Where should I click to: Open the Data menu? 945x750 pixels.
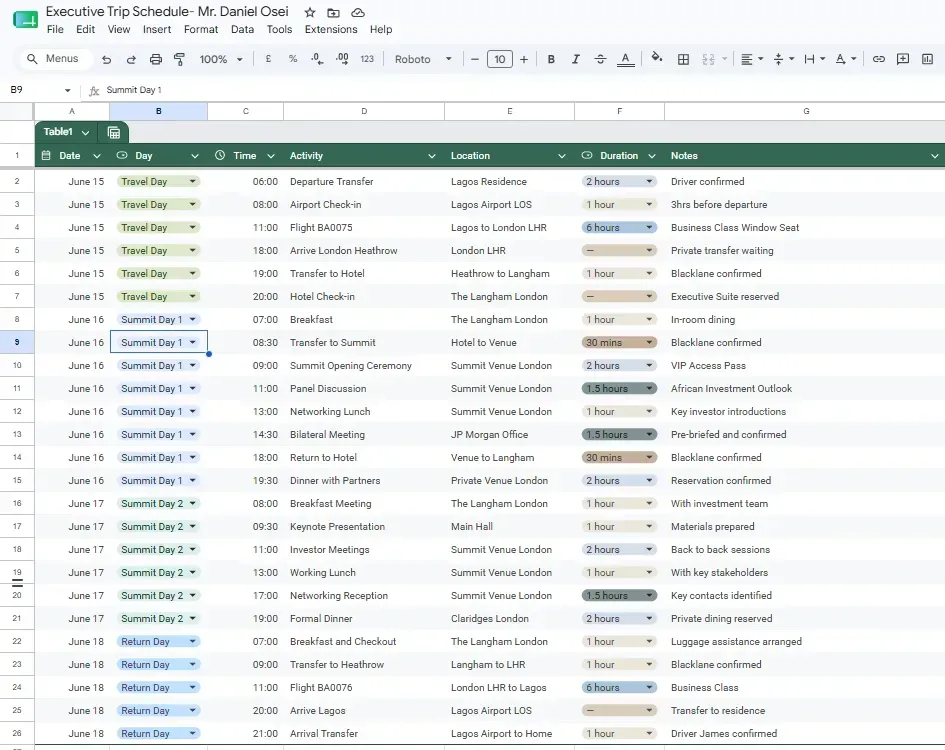242,29
